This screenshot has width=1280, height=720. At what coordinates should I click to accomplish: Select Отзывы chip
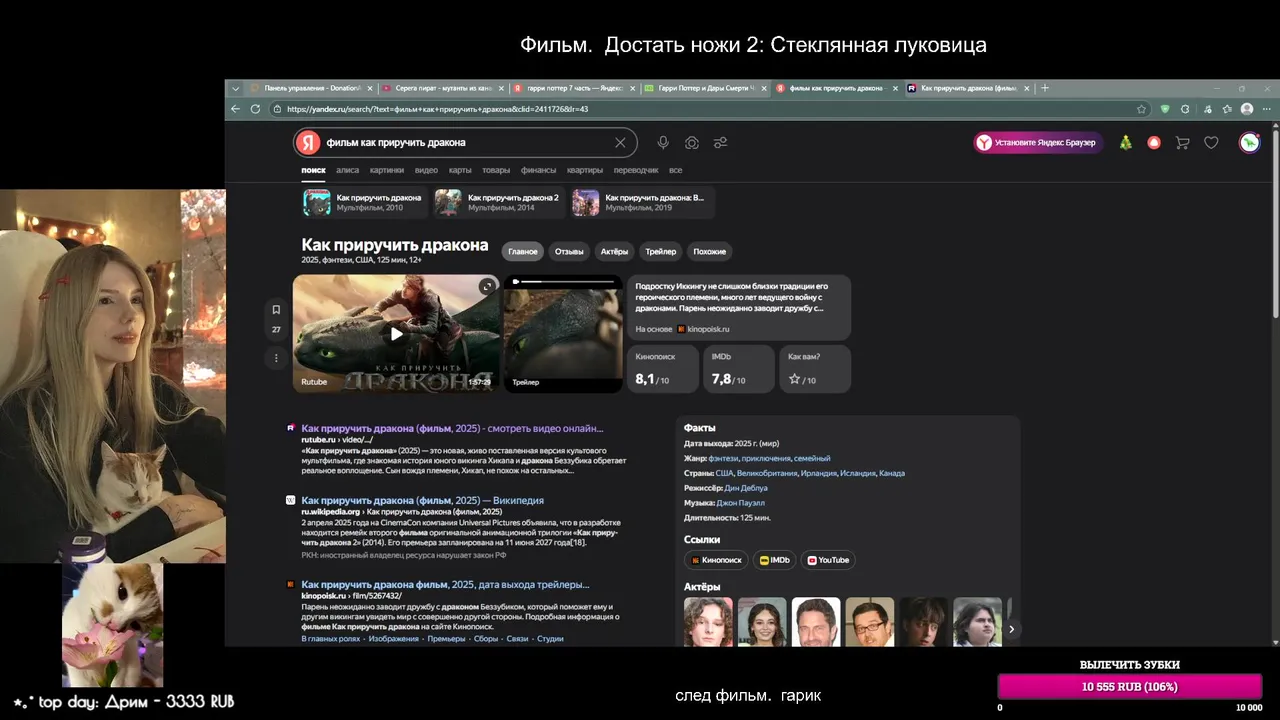click(569, 252)
